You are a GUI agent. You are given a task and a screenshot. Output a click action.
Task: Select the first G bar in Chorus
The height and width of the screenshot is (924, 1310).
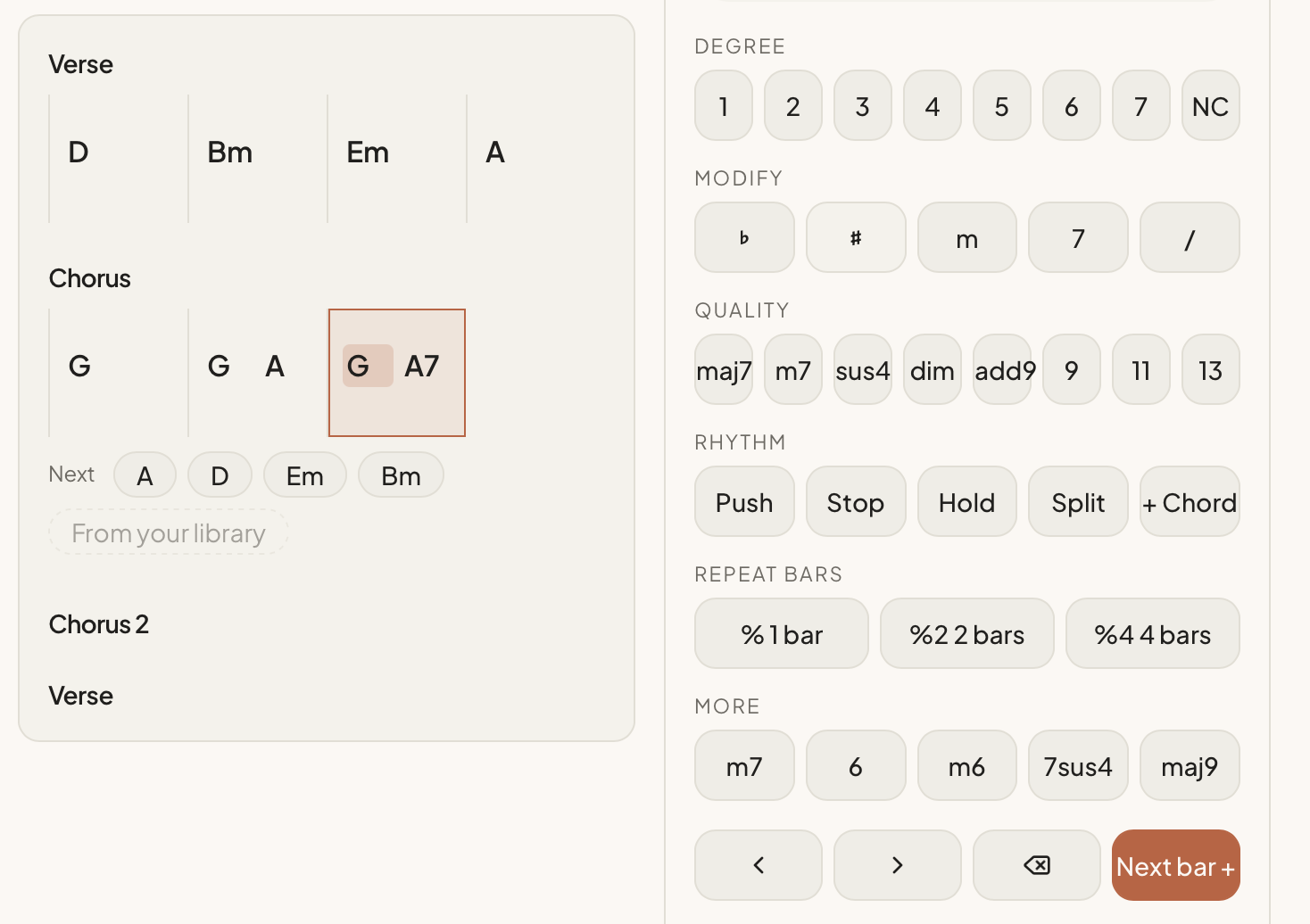coord(118,372)
